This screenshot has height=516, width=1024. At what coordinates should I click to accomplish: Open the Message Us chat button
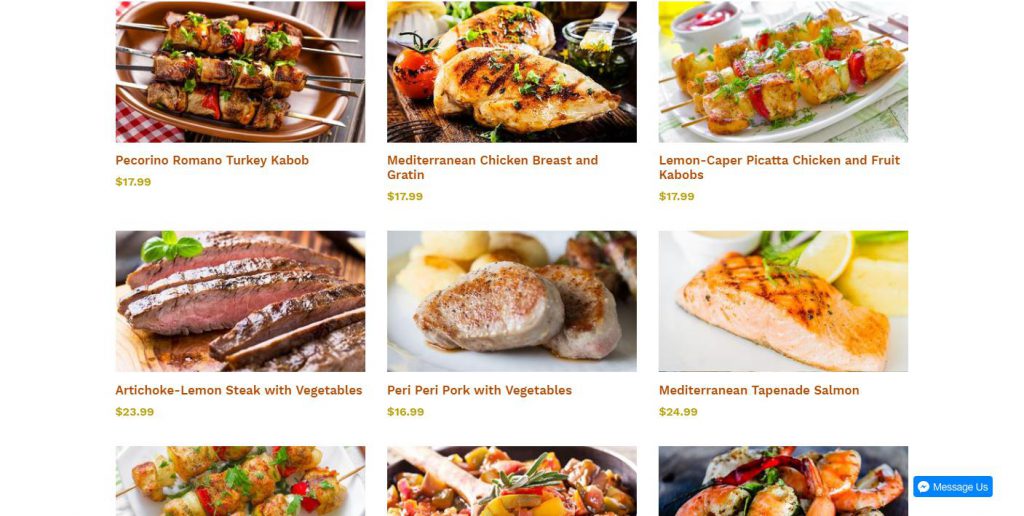point(953,487)
